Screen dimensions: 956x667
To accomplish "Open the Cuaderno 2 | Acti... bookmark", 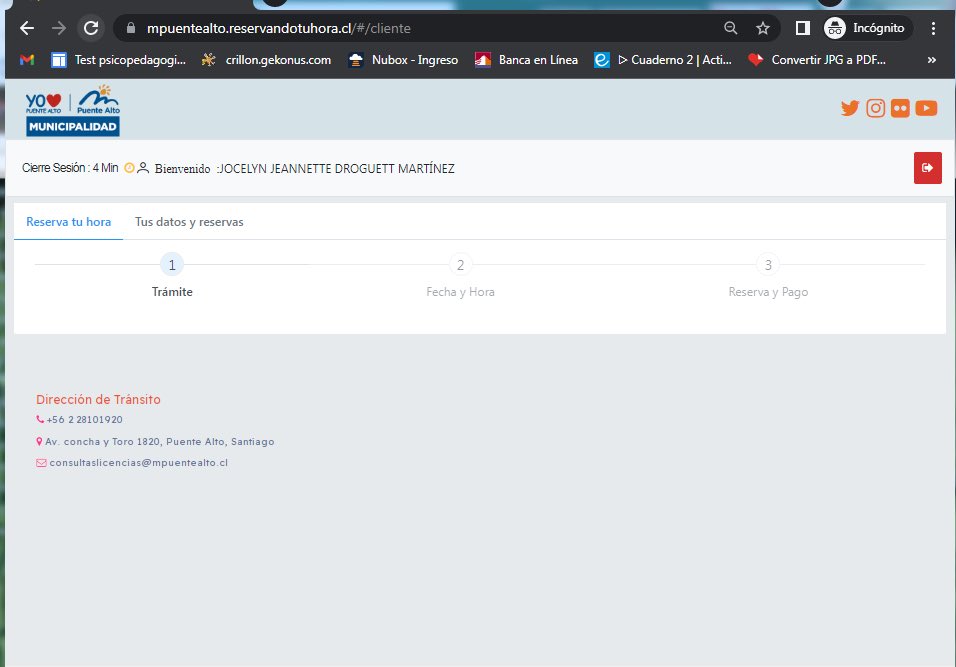I will click(x=663, y=60).
